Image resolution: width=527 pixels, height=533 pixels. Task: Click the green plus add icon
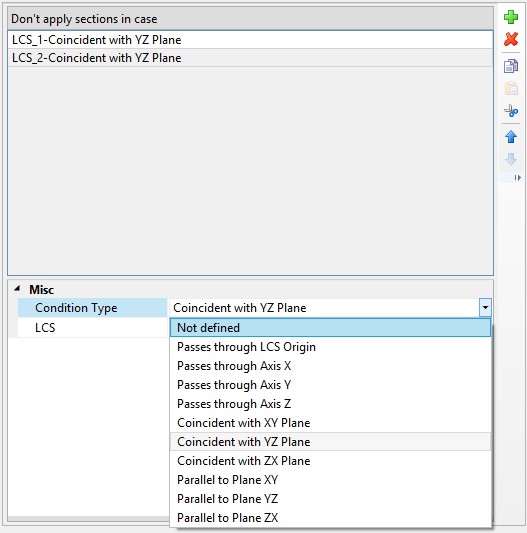pos(511,17)
